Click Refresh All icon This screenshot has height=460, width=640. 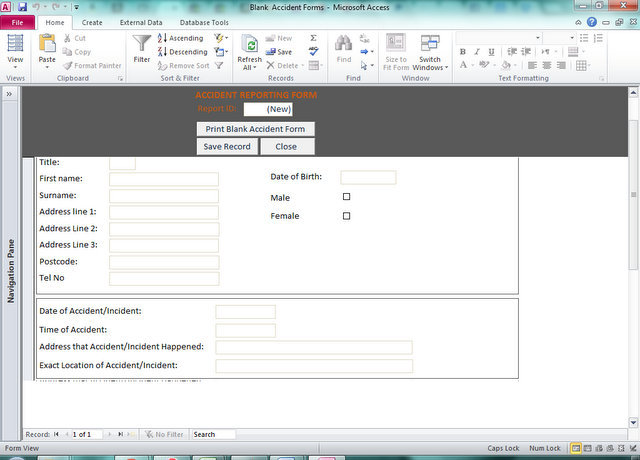249,45
